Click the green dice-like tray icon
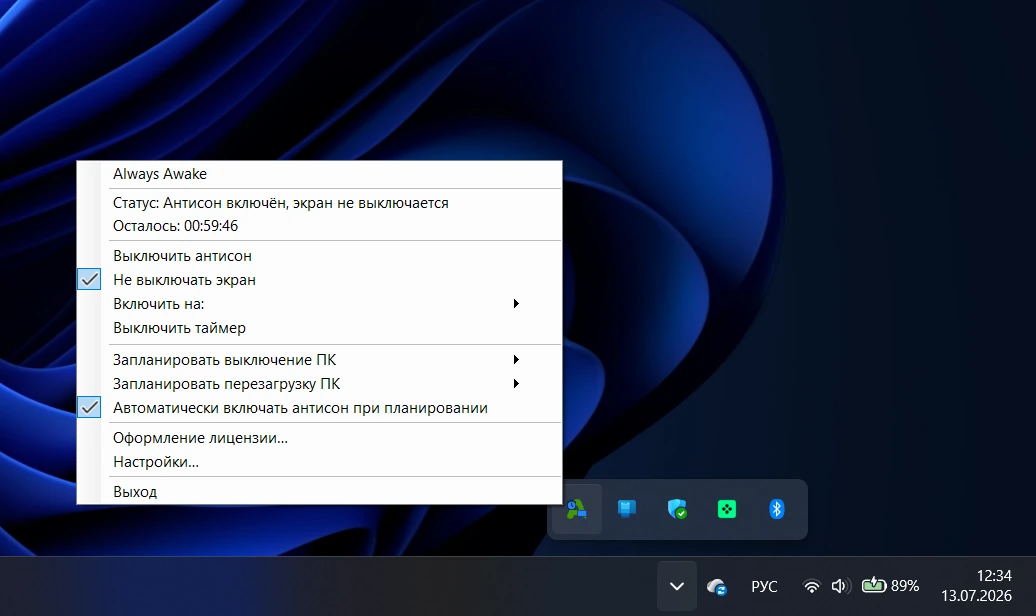1036x616 pixels. [x=727, y=509]
